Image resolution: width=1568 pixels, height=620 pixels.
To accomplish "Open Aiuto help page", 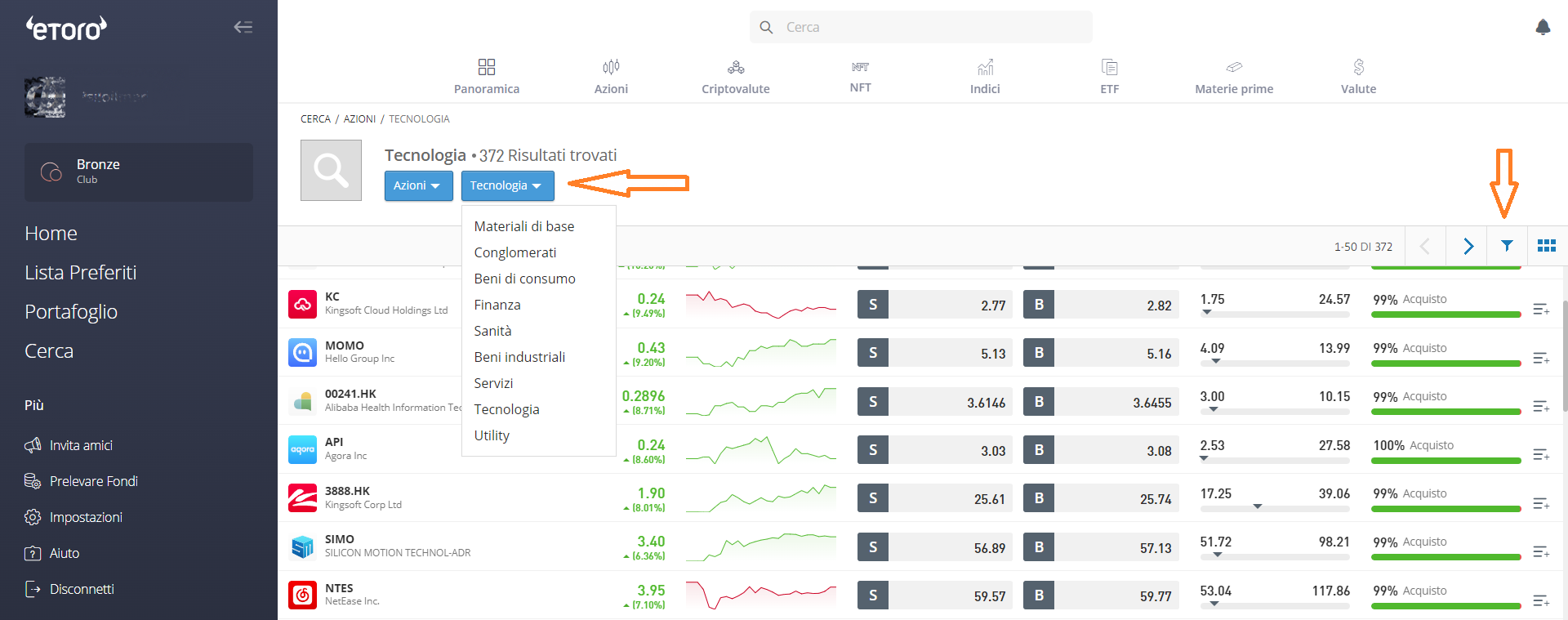I will [51, 553].
